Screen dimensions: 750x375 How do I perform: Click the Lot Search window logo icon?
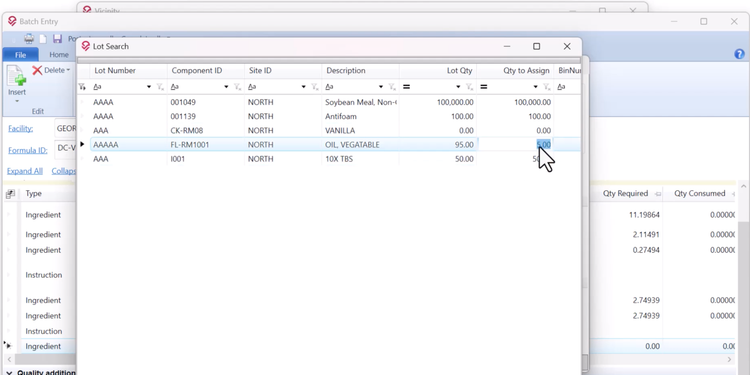[86, 46]
